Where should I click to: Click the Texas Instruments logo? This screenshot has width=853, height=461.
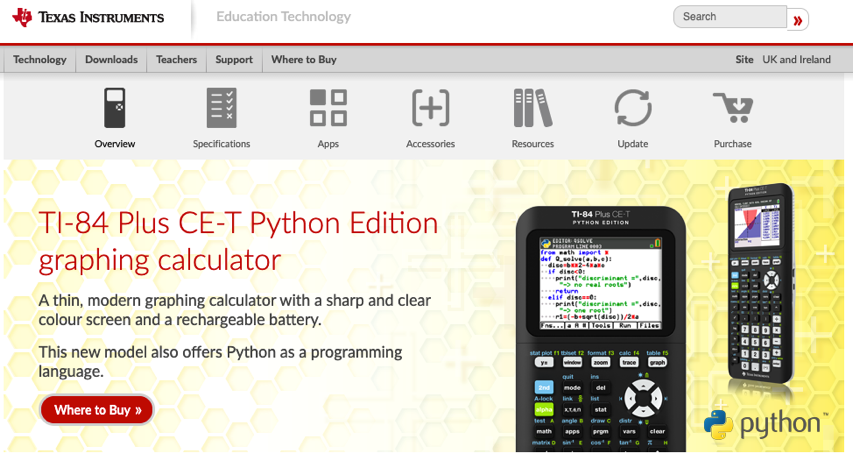pyautogui.click(x=88, y=17)
